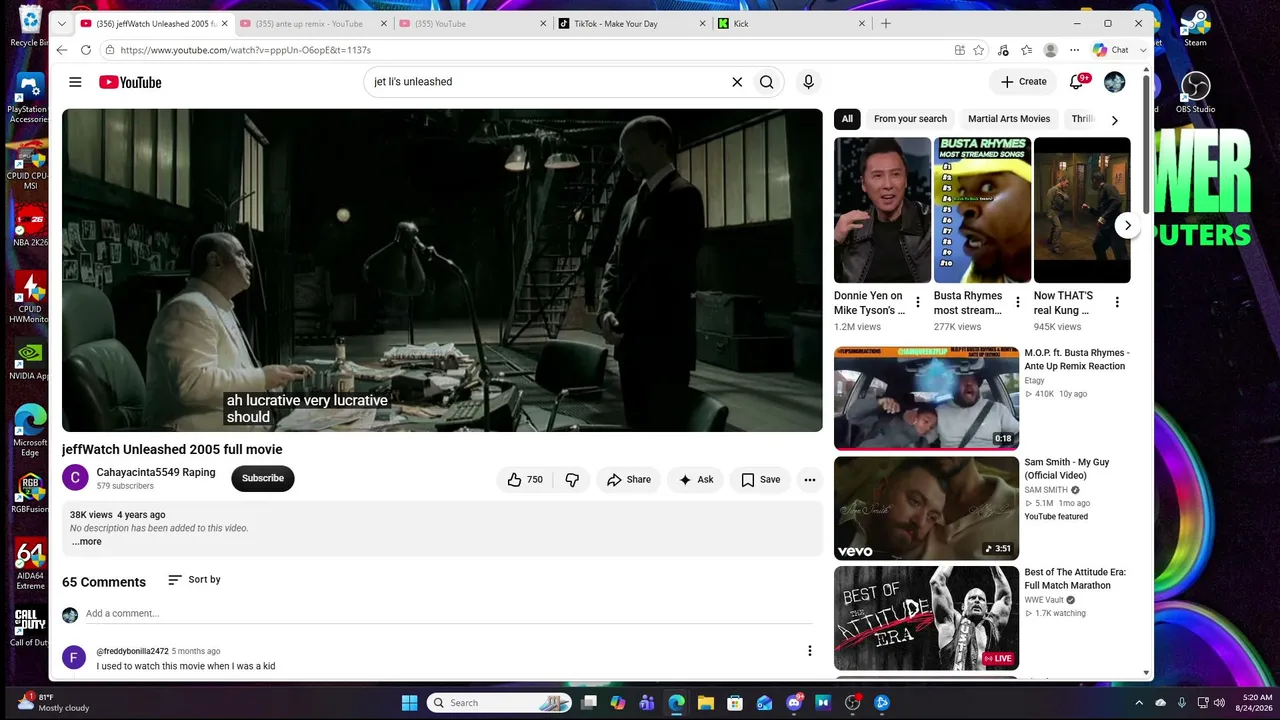Add page to favorites with star icon
This screenshot has height=720, width=1280.
[979, 50]
